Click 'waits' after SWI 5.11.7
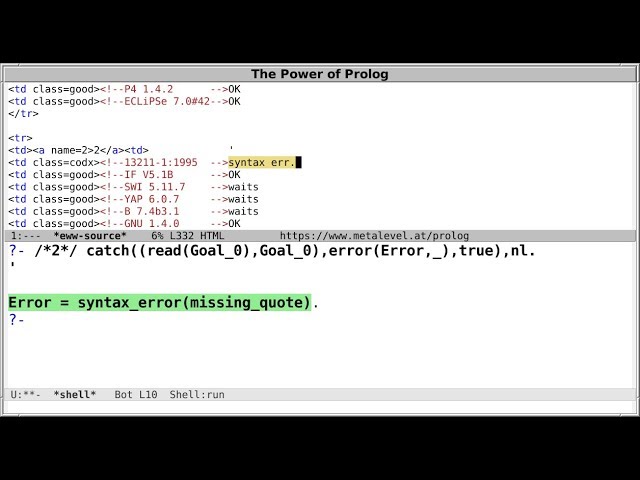The height and width of the screenshot is (480, 640). [x=243, y=187]
